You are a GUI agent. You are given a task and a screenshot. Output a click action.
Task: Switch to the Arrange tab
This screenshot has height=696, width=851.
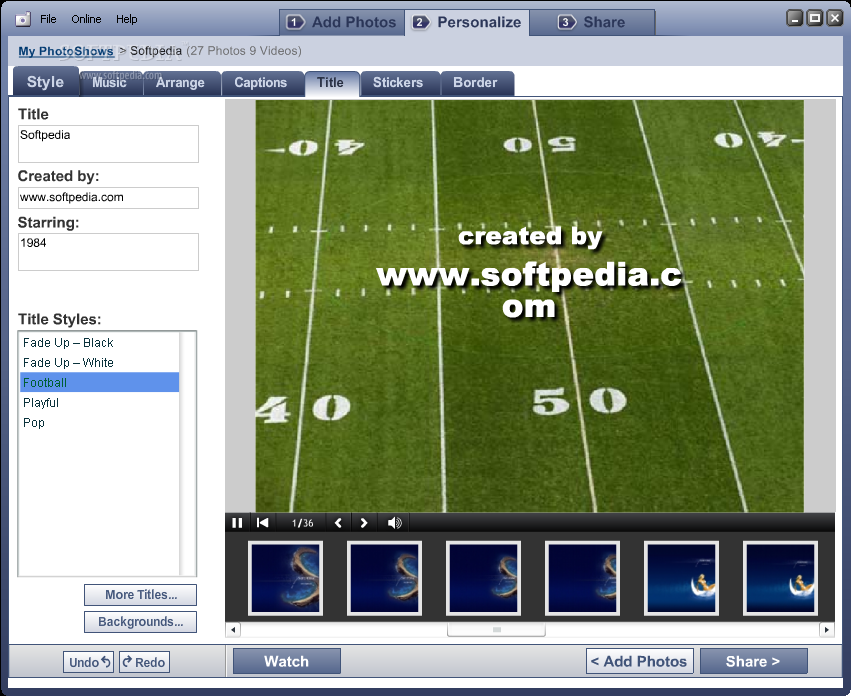(x=180, y=83)
